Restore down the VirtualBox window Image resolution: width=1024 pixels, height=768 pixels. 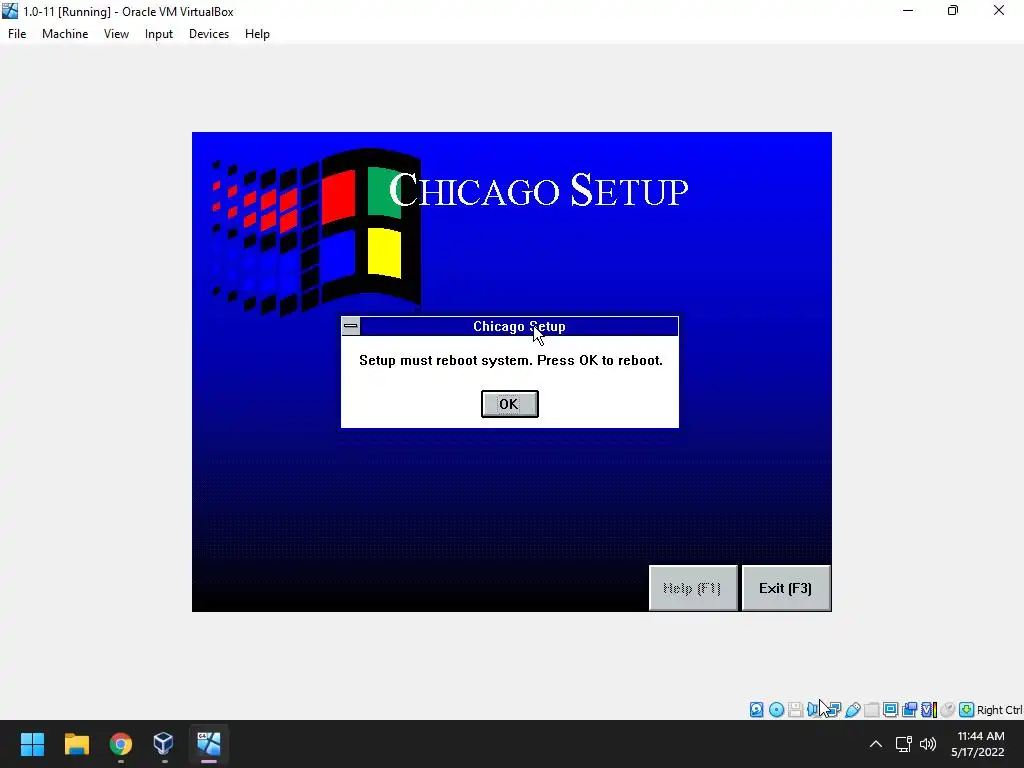click(x=953, y=10)
